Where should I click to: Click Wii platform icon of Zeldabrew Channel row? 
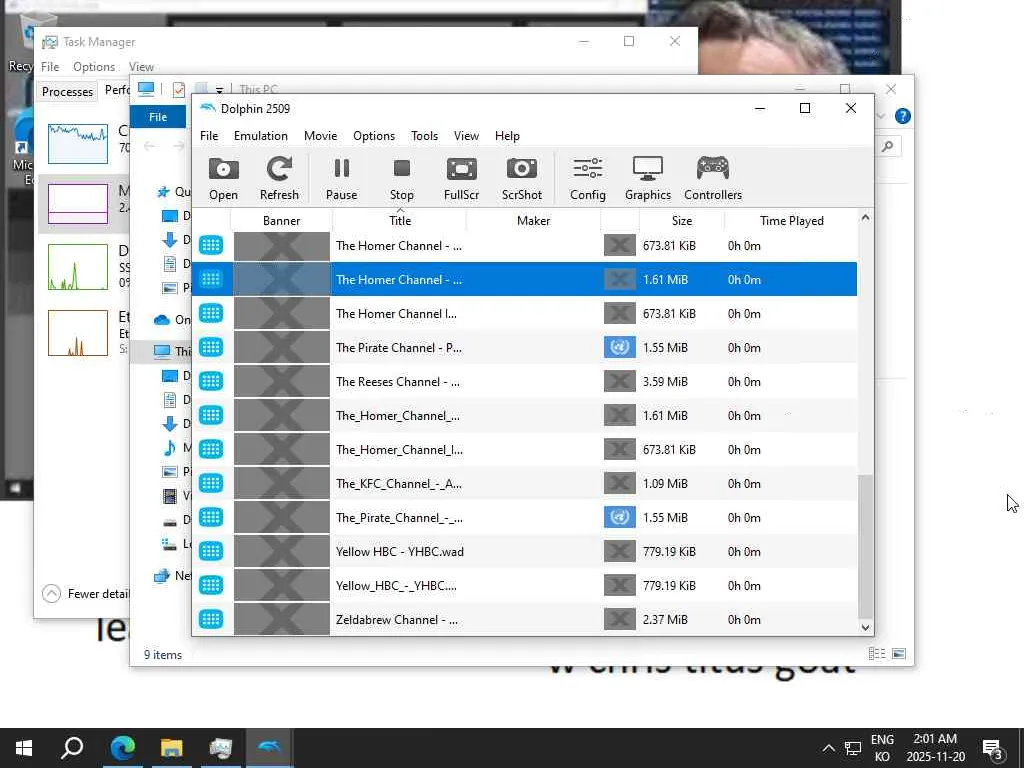(211, 619)
